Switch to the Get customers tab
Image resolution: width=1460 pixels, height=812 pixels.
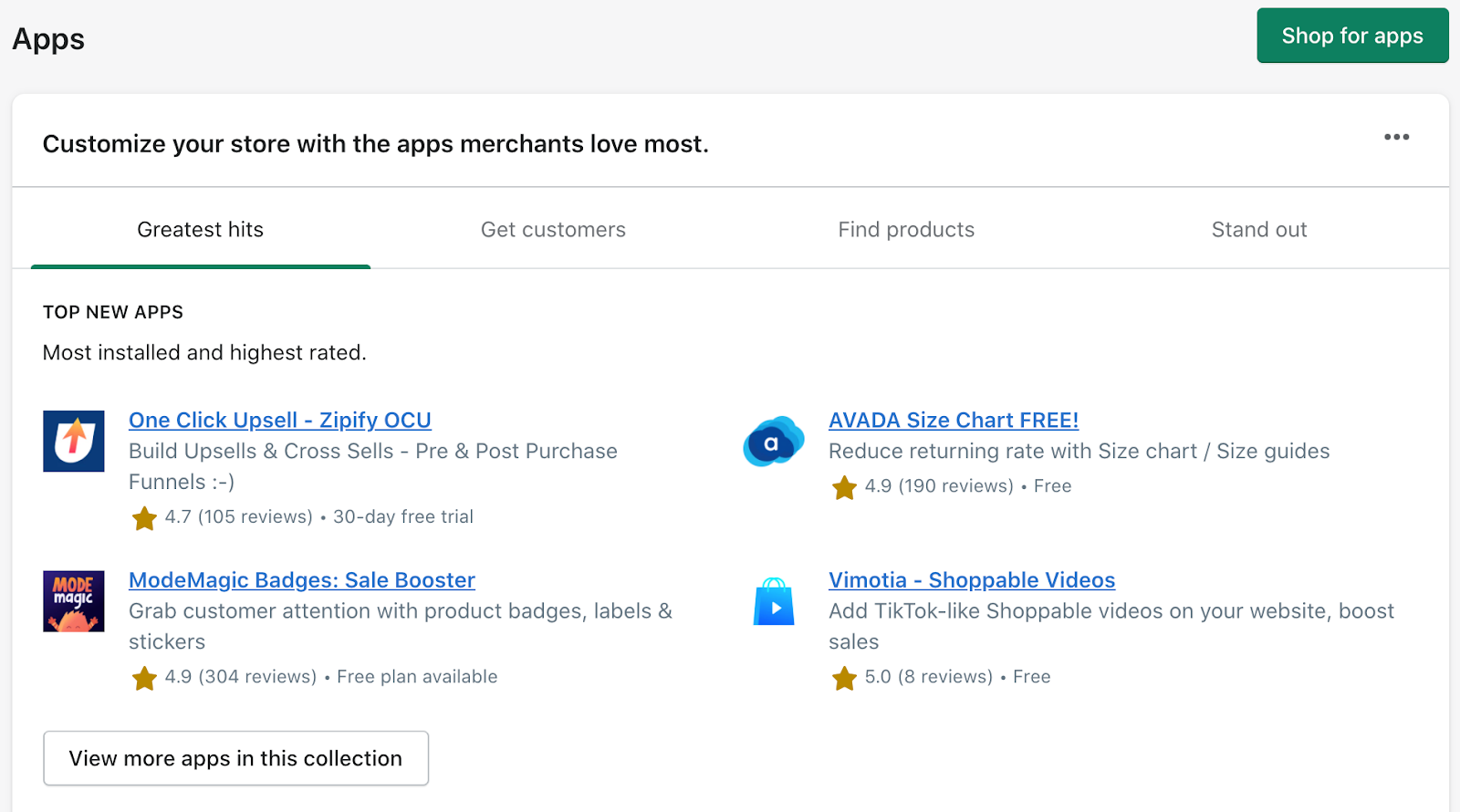553,230
